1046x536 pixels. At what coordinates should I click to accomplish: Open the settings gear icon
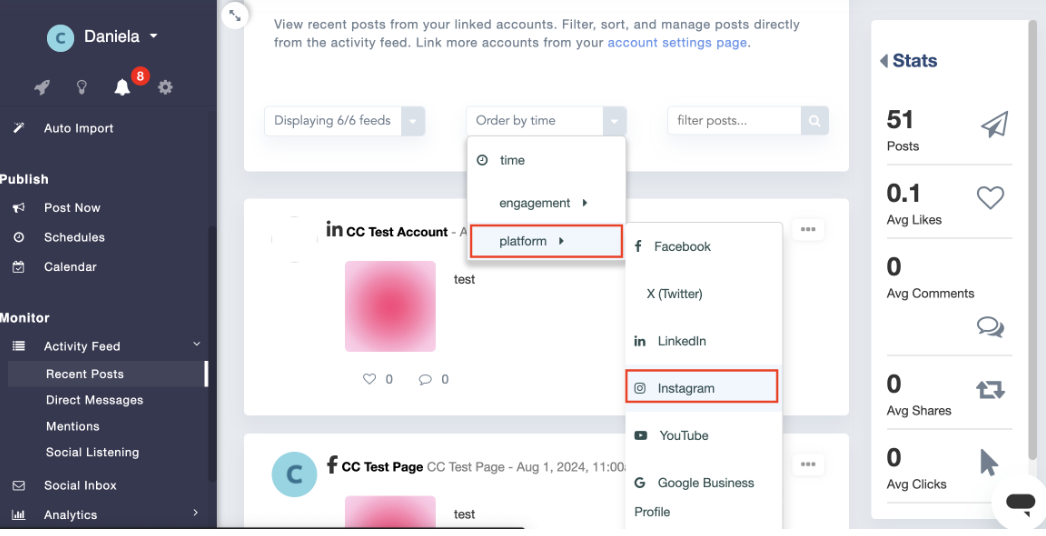(165, 87)
